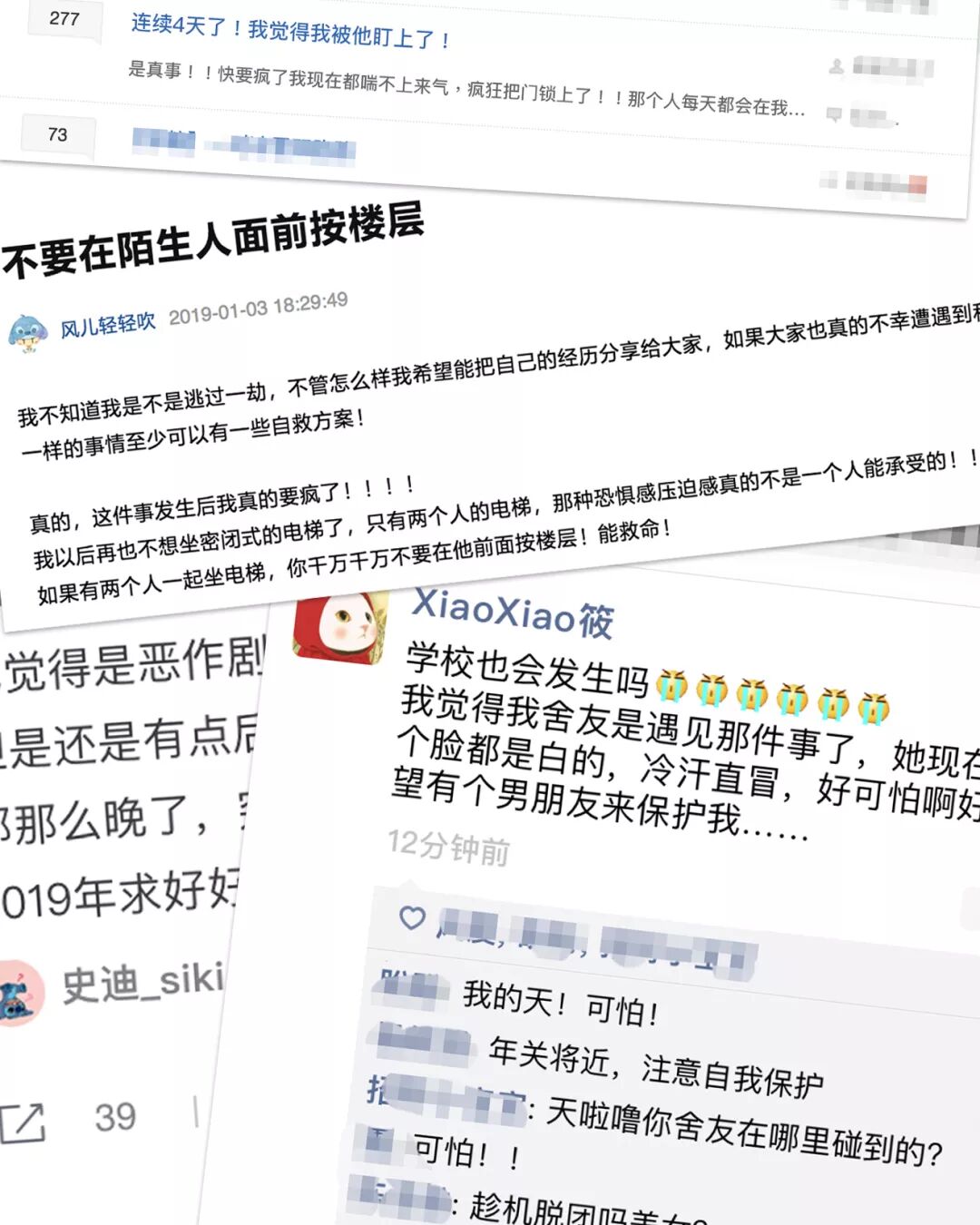Screen dimensions: 980x1225
Task: Tap the username 史迪_siki
Action: [x=143, y=983]
